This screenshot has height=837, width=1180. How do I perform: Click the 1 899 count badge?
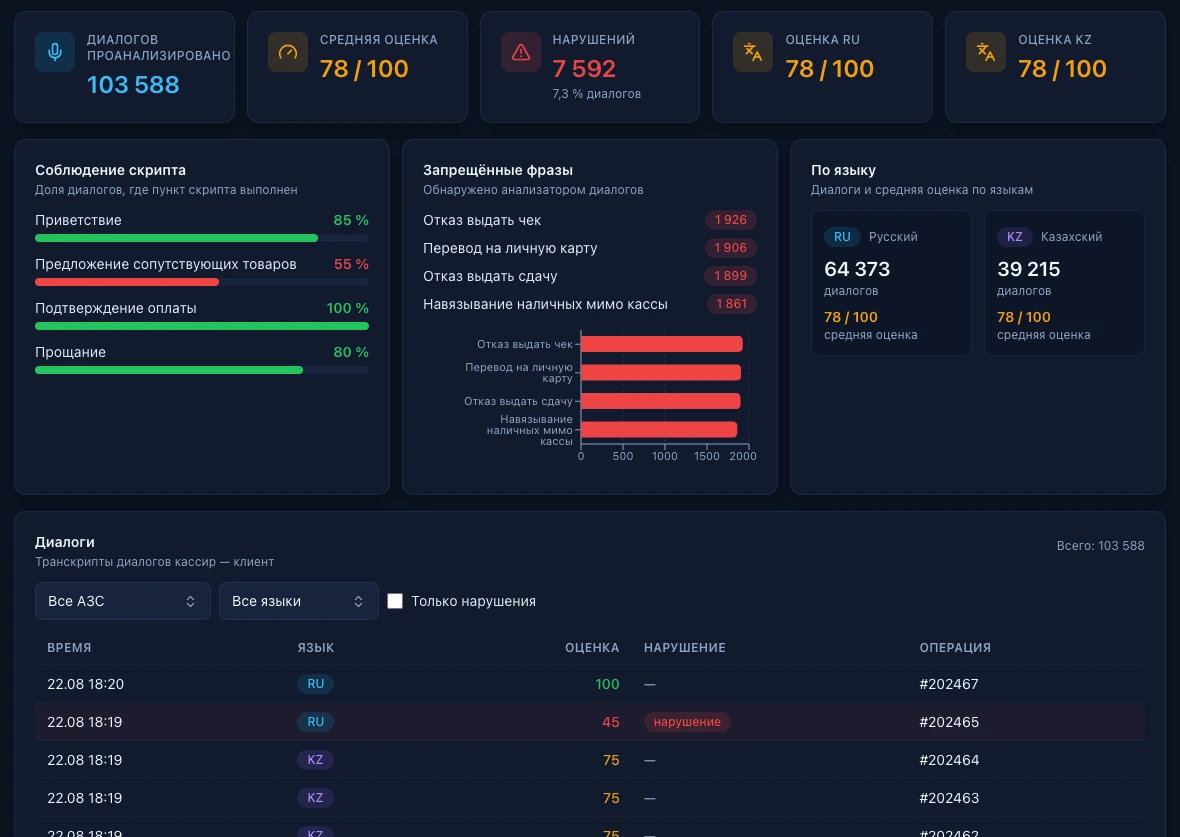[731, 275]
